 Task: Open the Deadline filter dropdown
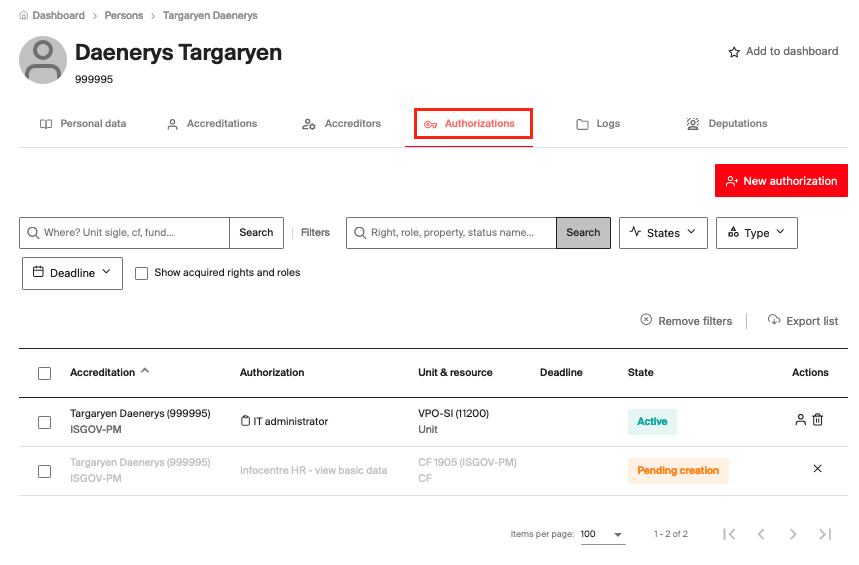pos(72,273)
